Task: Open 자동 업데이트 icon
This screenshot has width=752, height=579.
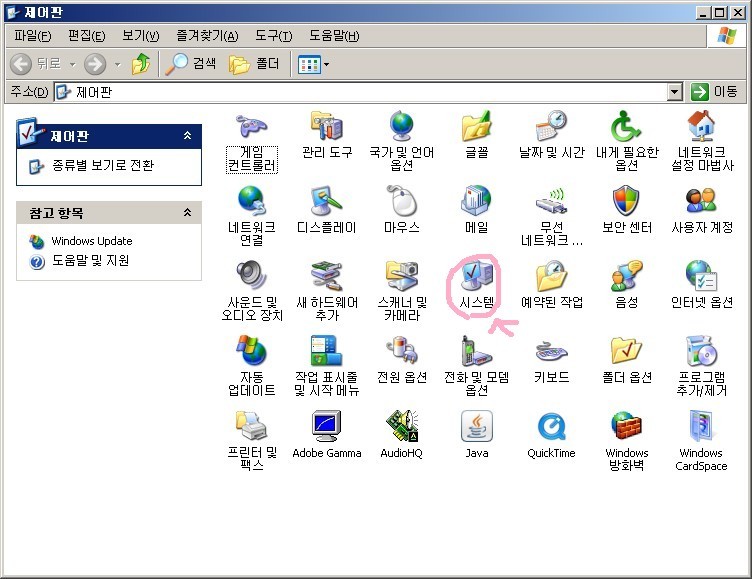Action: click(252, 366)
